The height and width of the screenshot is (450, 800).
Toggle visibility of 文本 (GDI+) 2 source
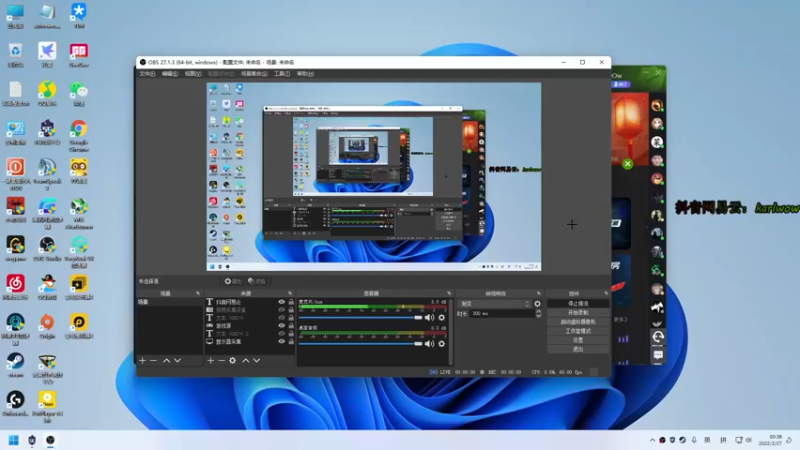coord(281,334)
